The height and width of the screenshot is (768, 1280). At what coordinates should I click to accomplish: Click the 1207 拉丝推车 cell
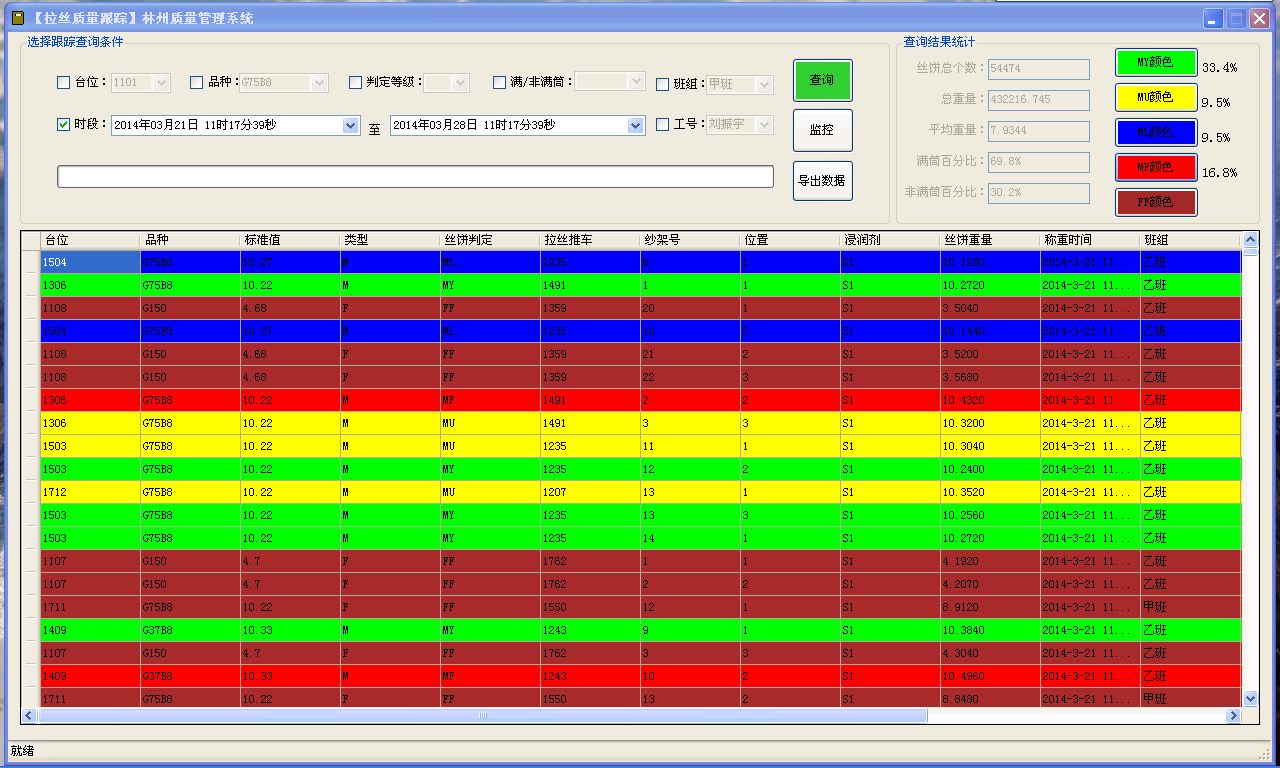click(590, 492)
